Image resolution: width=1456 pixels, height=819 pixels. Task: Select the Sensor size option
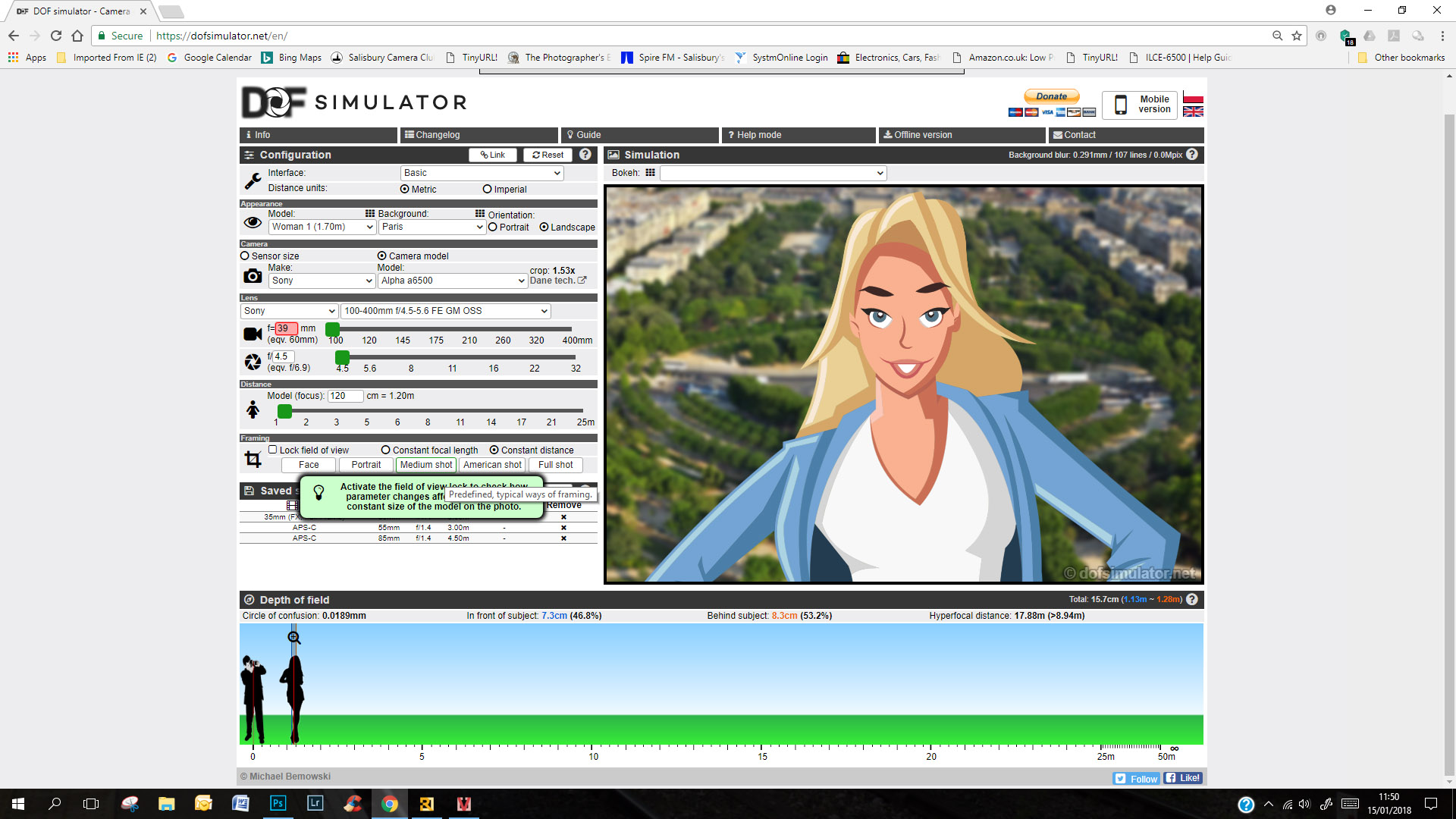[245, 256]
